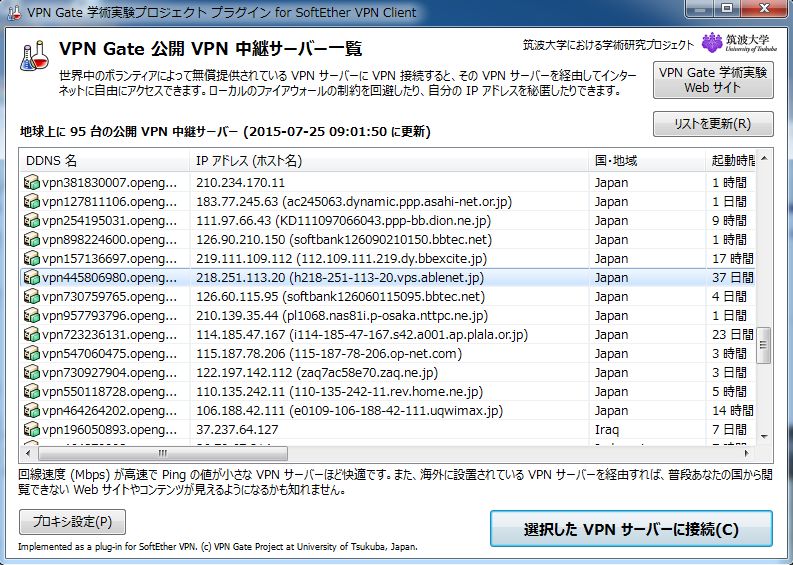Click server icon for vpn157136697
Screen dimensions: 793x565
click(x=32, y=258)
